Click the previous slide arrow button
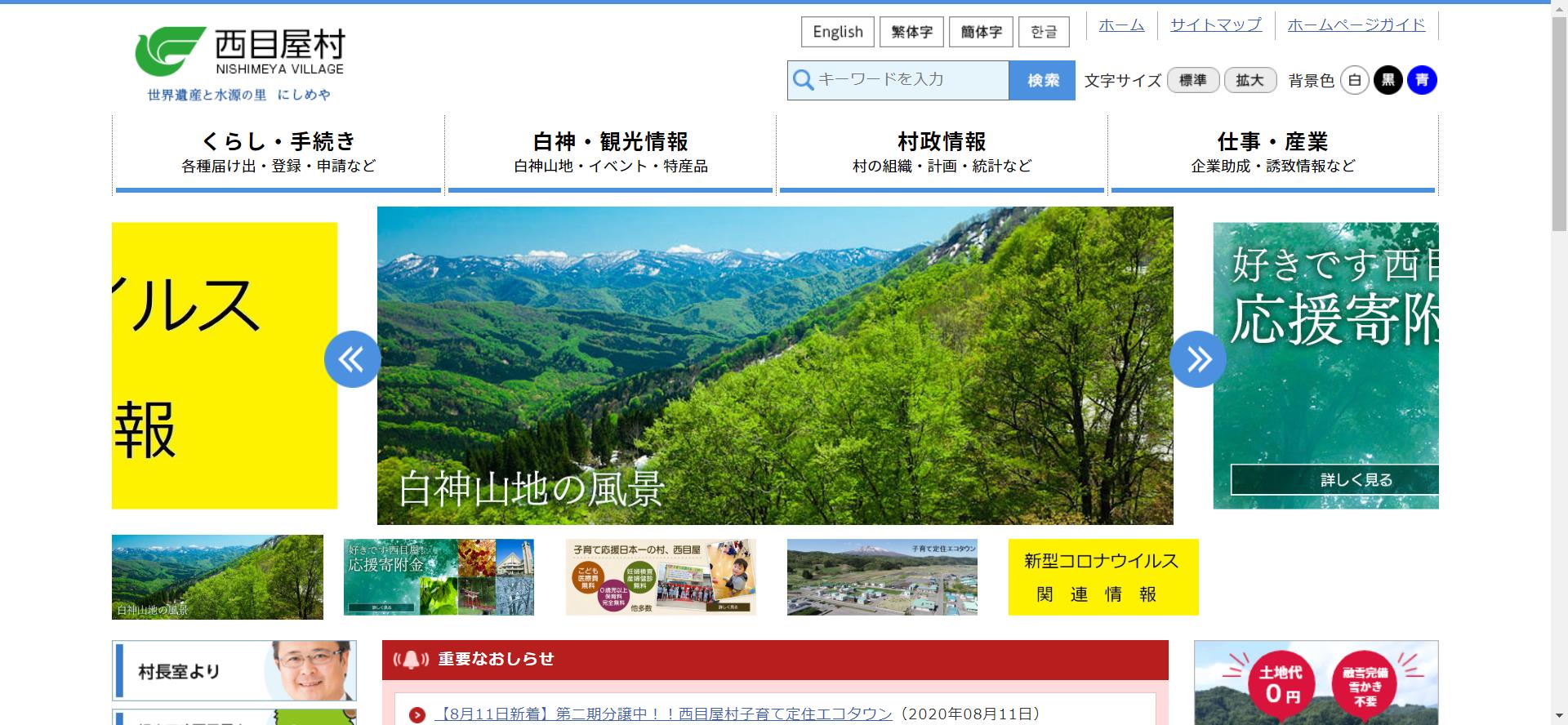Image resolution: width=1568 pixels, height=725 pixels. coord(352,359)
